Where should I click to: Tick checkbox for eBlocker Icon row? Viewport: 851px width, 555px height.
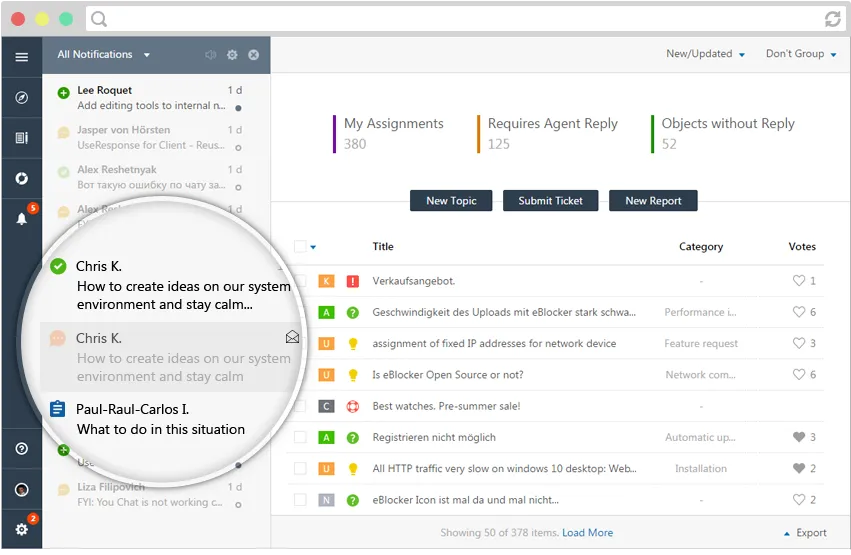(x=300, y=500)
